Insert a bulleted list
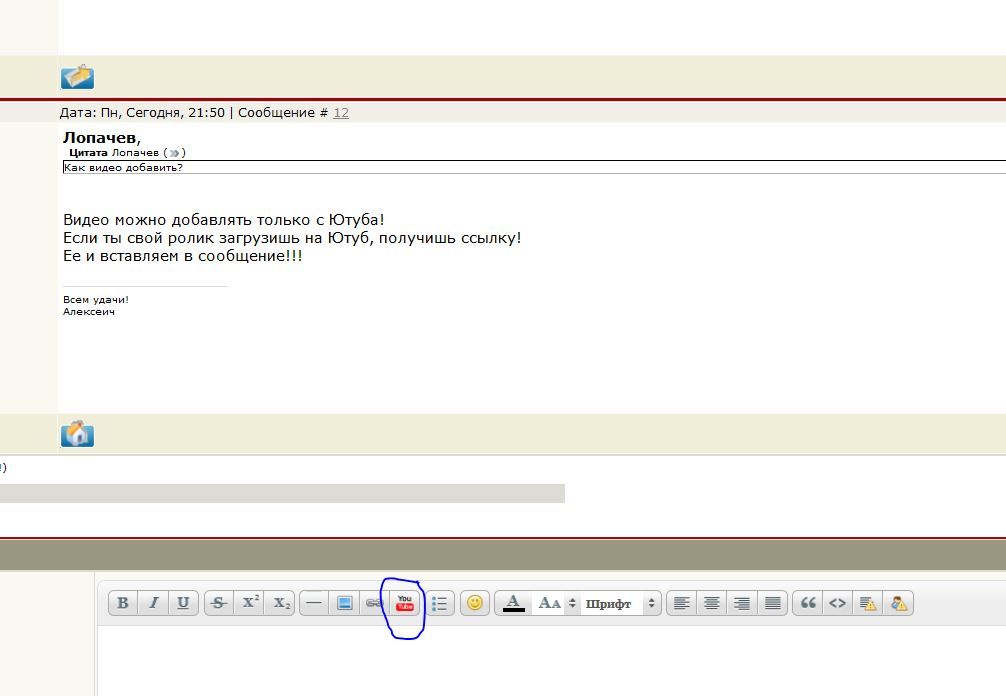Screen dimensions: 1006x696 coord(439,603)
